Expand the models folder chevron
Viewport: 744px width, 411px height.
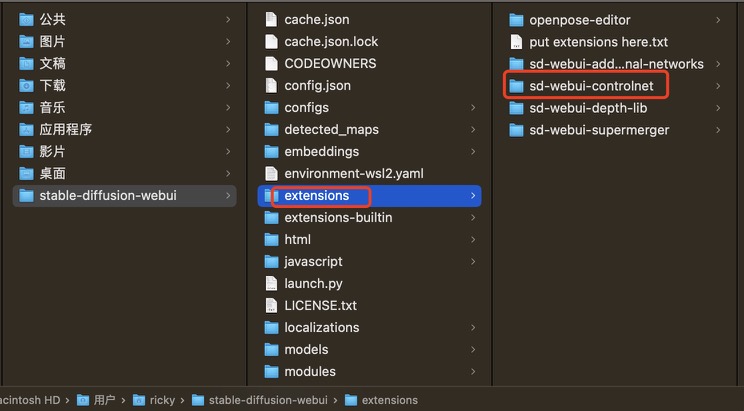point(473,350)
